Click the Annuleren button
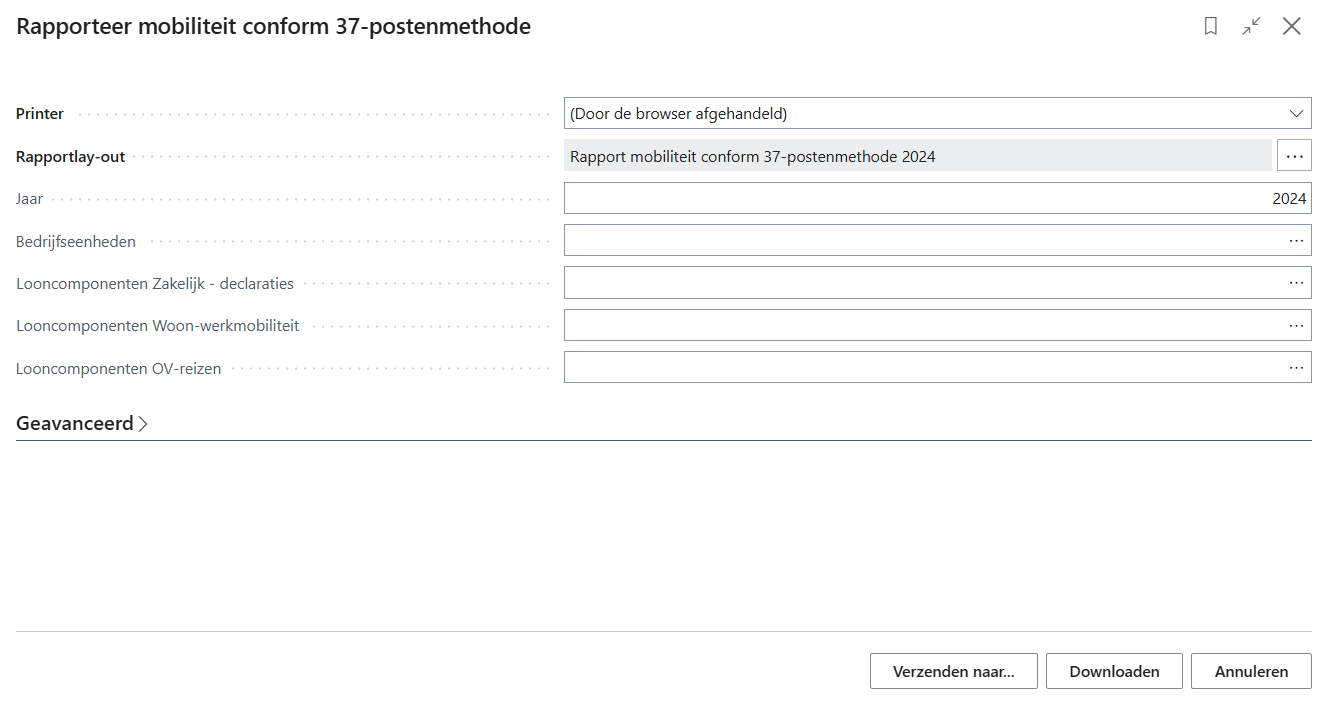Viewport: 1329px width, 706px height. [1251, 671]
